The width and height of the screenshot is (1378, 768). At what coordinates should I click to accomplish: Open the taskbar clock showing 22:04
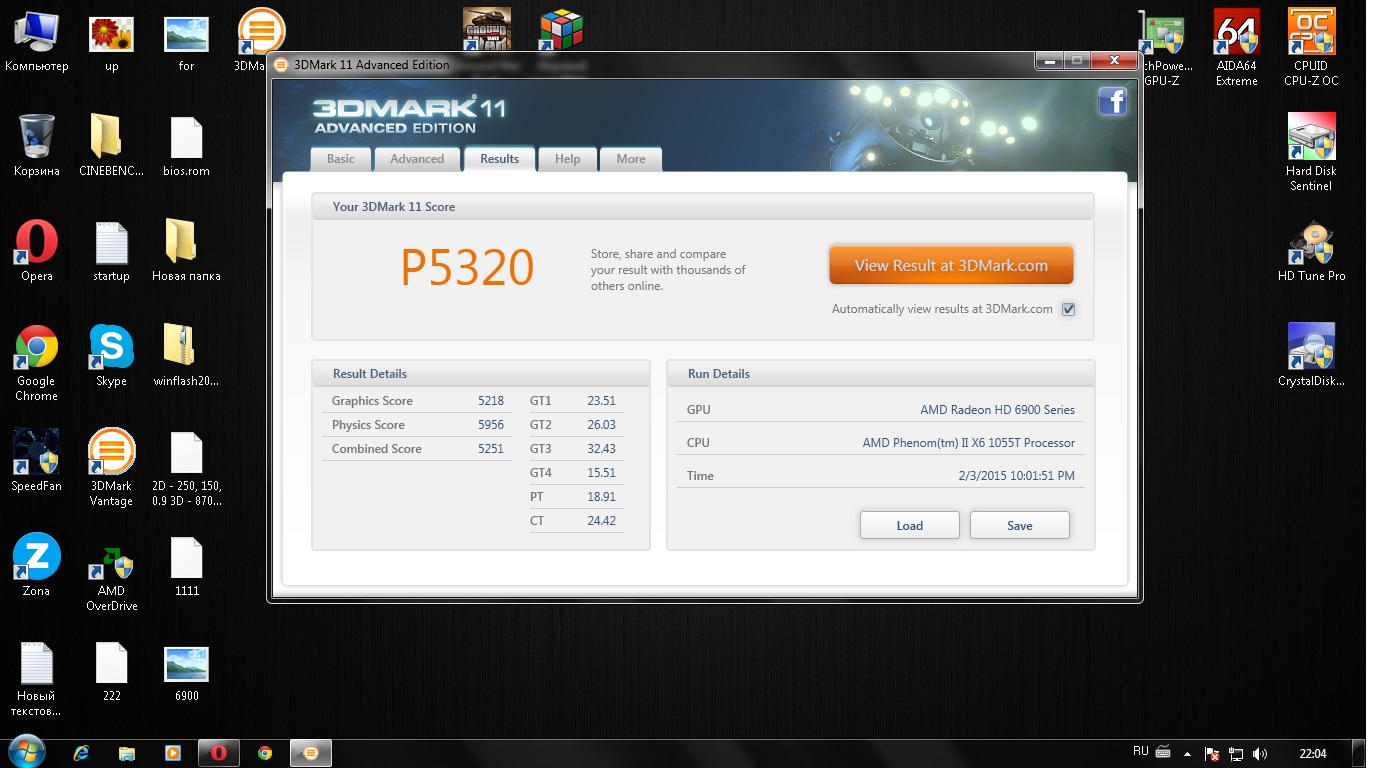[x=1313, y=753]
